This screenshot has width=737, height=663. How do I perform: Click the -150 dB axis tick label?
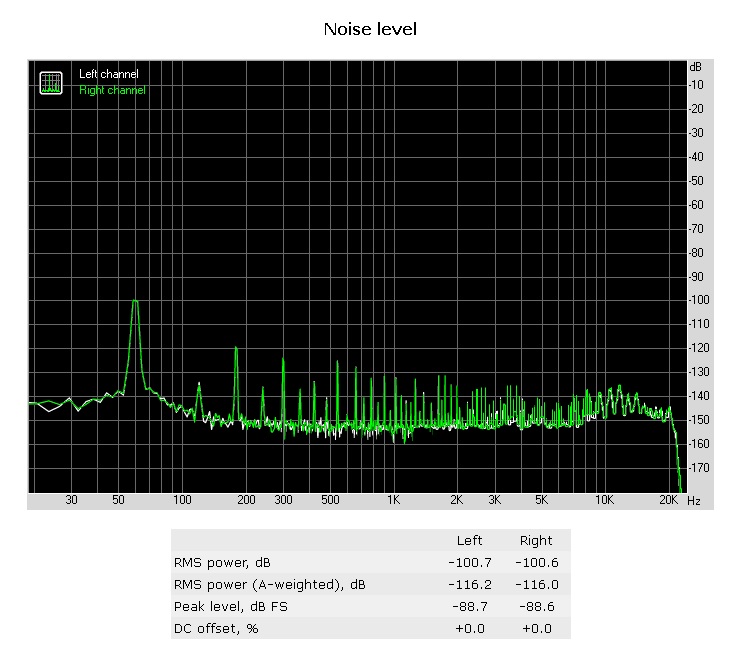tap(699, 420)
